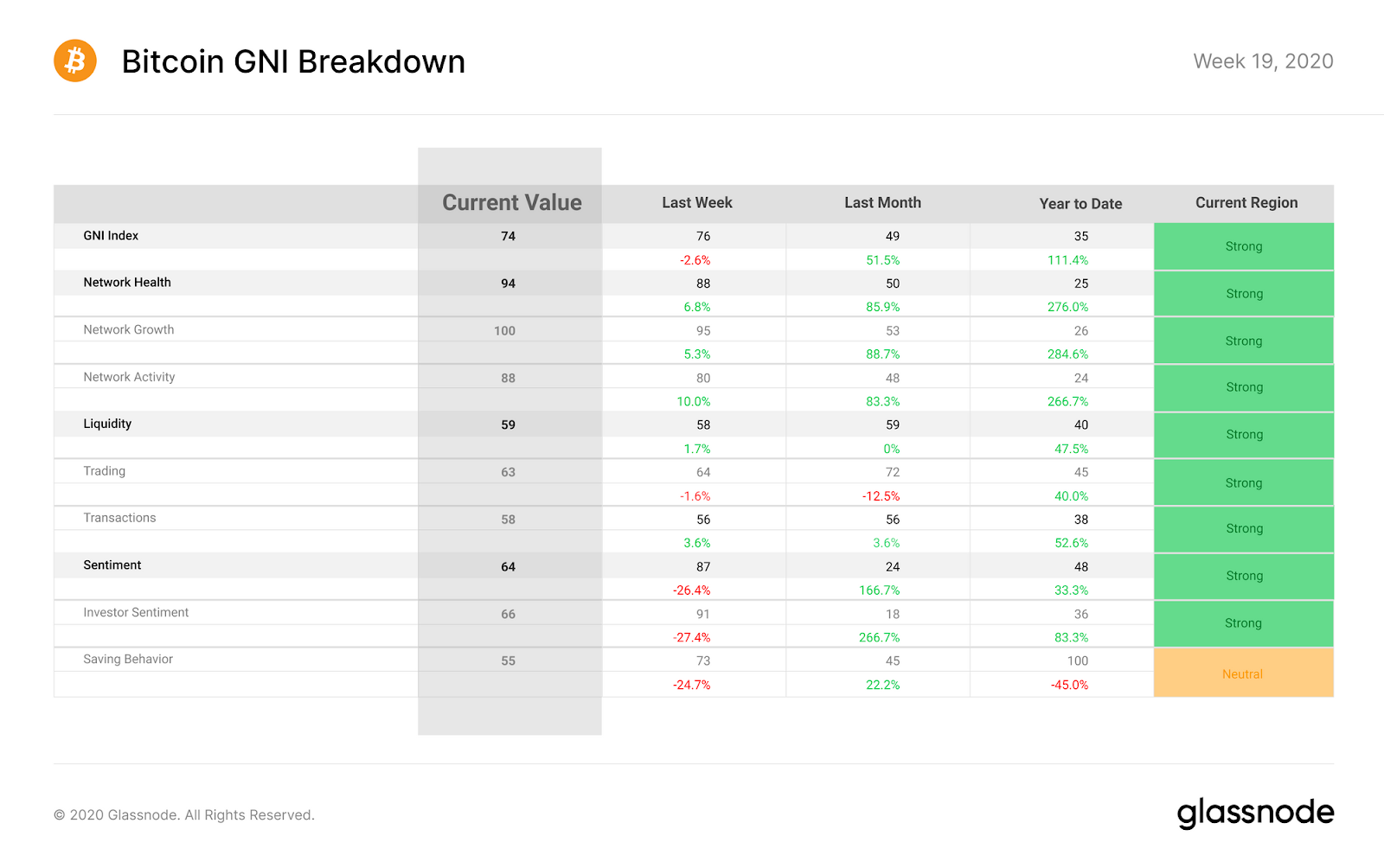Click the Last Month column header

[x=882, y=202]
